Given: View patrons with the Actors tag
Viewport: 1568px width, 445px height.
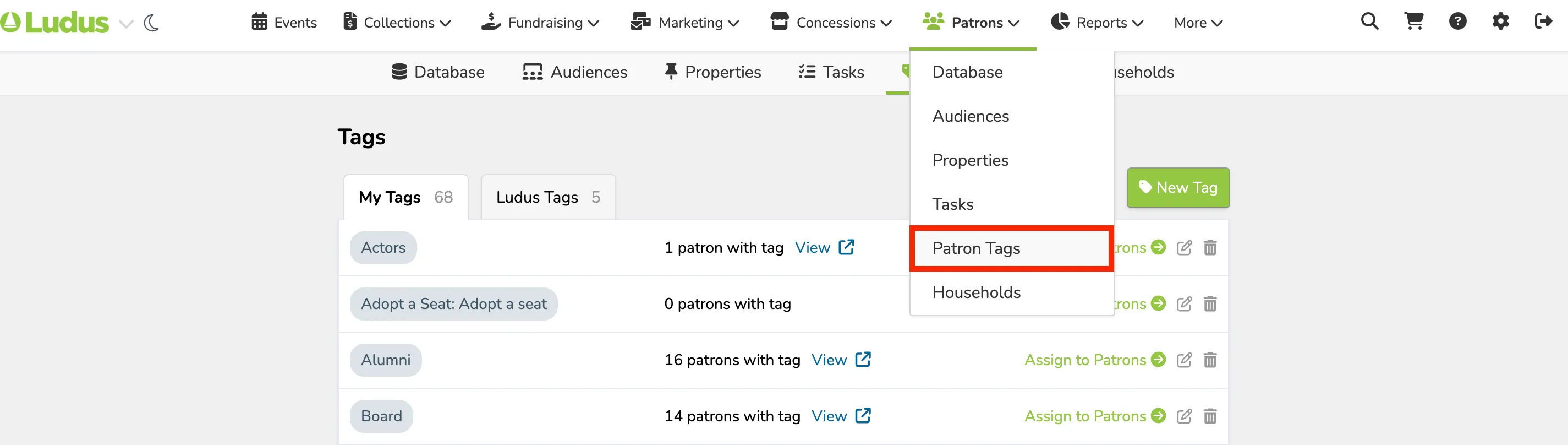Looking at the screenshot, I should pos(825,247).
